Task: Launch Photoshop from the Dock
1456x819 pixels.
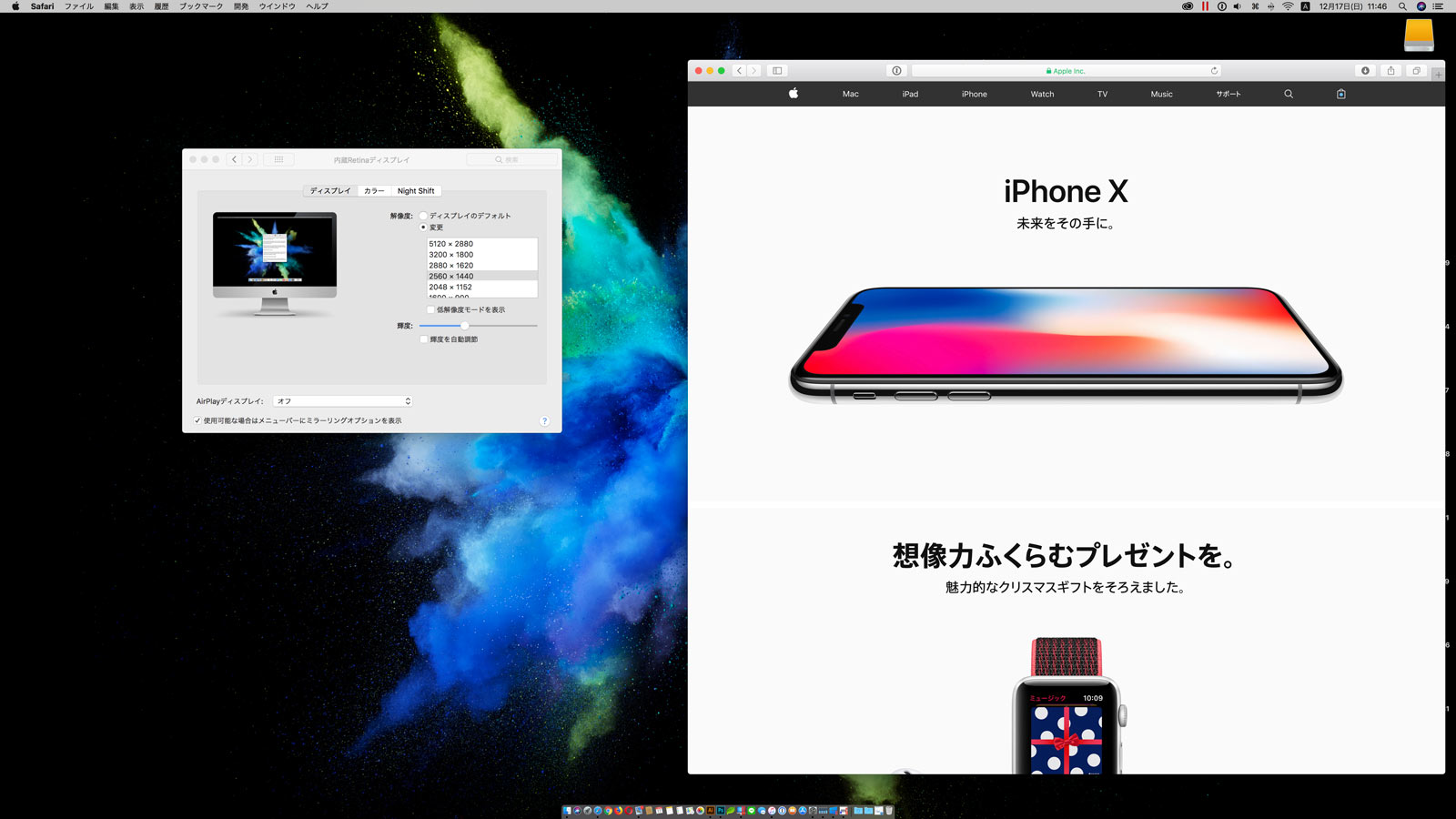Action: click(720, 810)
